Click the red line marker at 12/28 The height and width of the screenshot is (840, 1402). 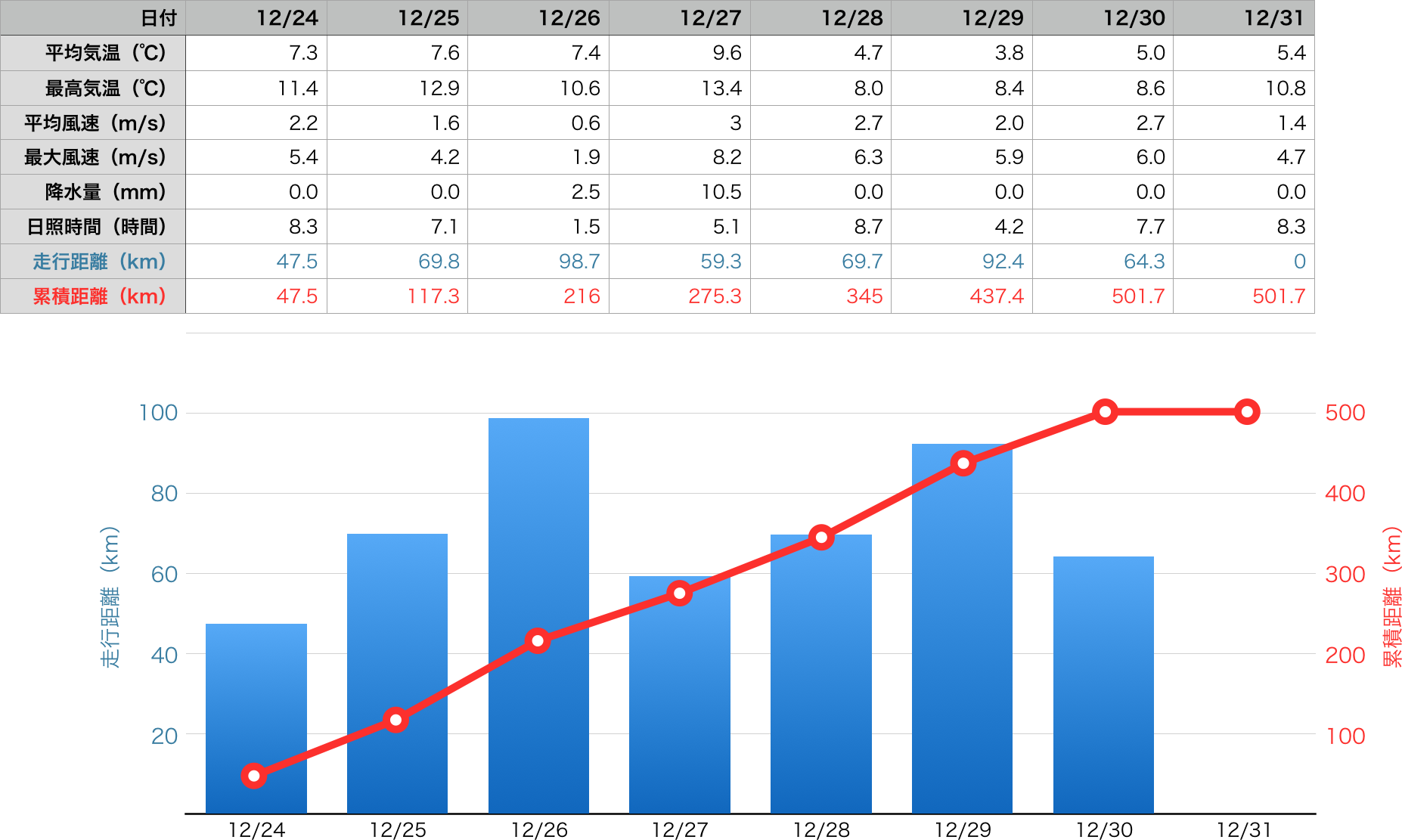(821, 538)
